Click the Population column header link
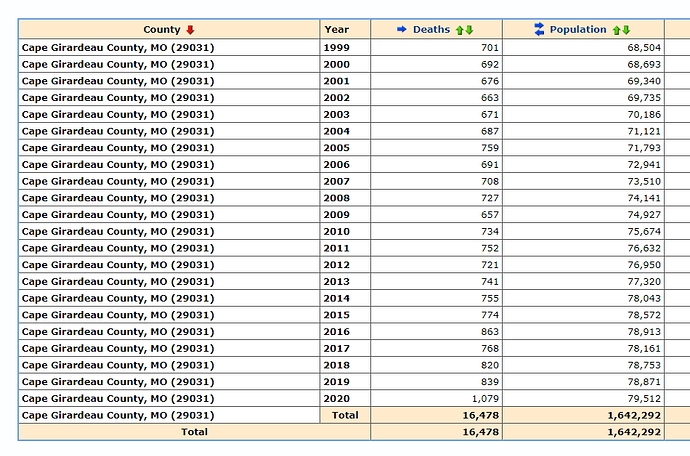690x456 pixels. (578, 29)
